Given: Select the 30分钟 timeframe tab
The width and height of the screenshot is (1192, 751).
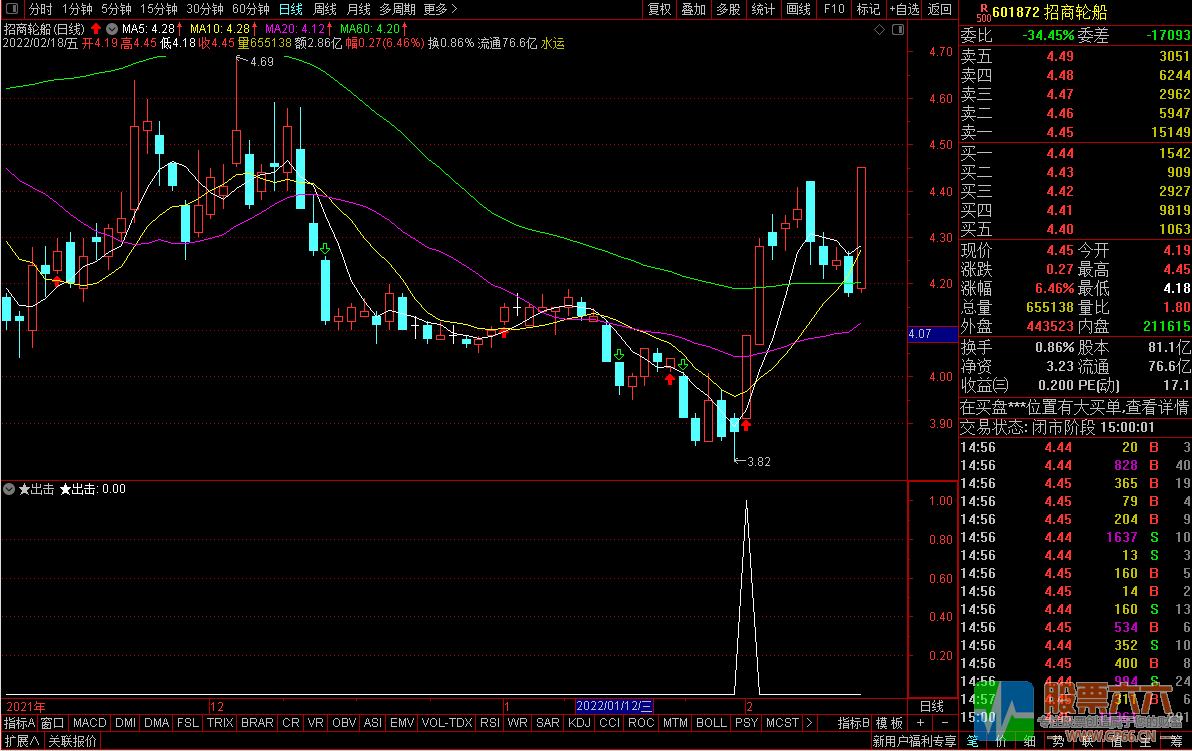Looking at the screenshot, I should (205, 9).
